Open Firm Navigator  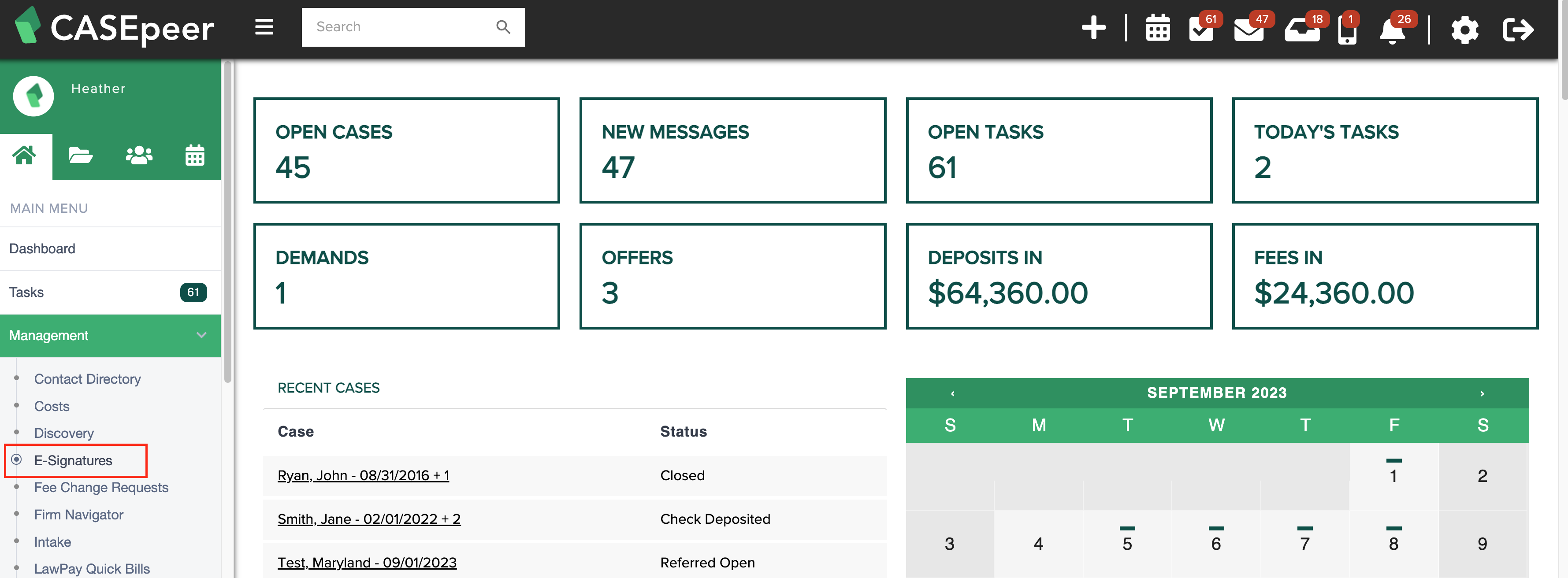click(78, 515)
